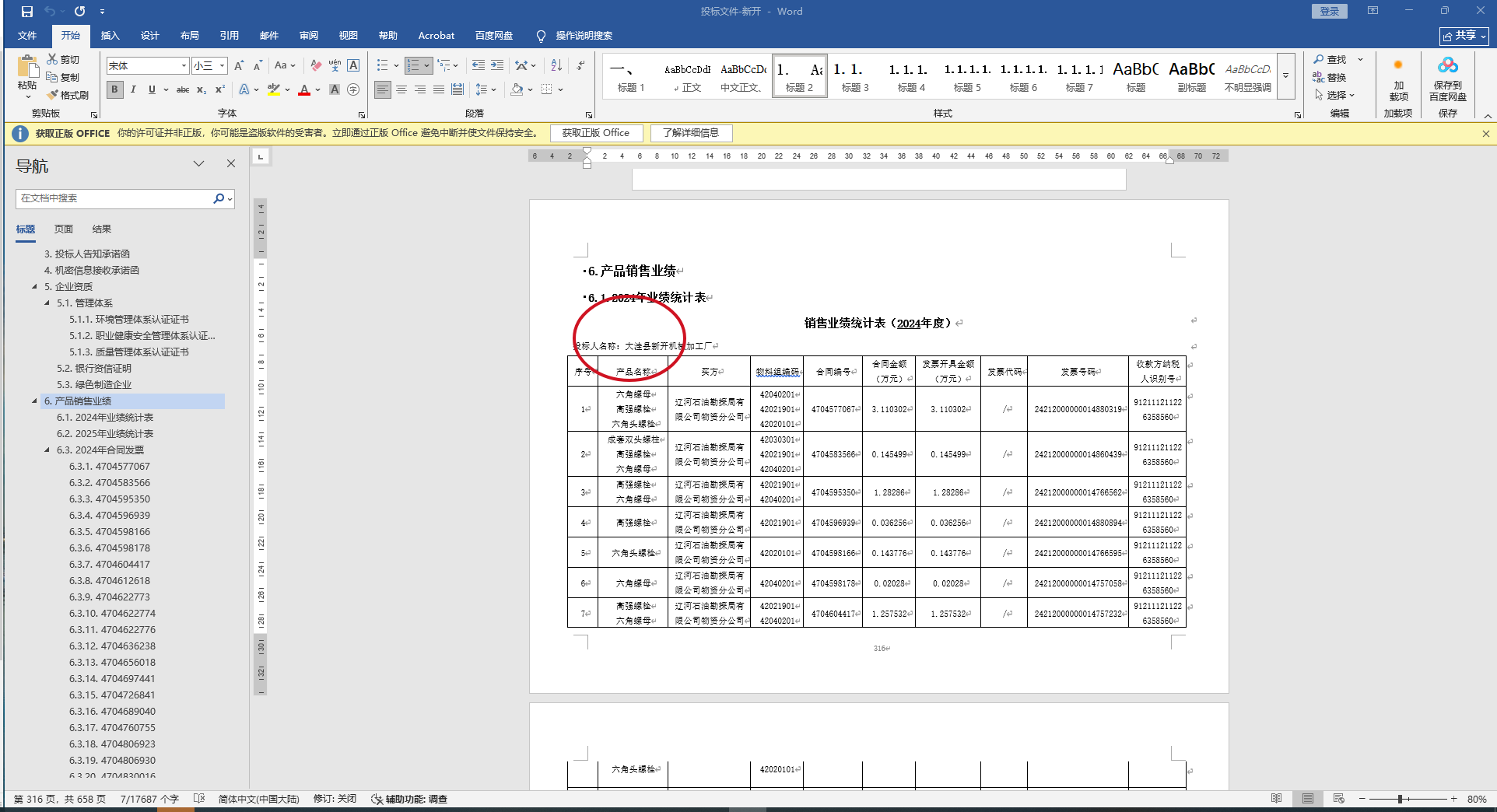
Task: Collapse the 6.3. 2024年合同发票 heading
Action: click(47, 450)
